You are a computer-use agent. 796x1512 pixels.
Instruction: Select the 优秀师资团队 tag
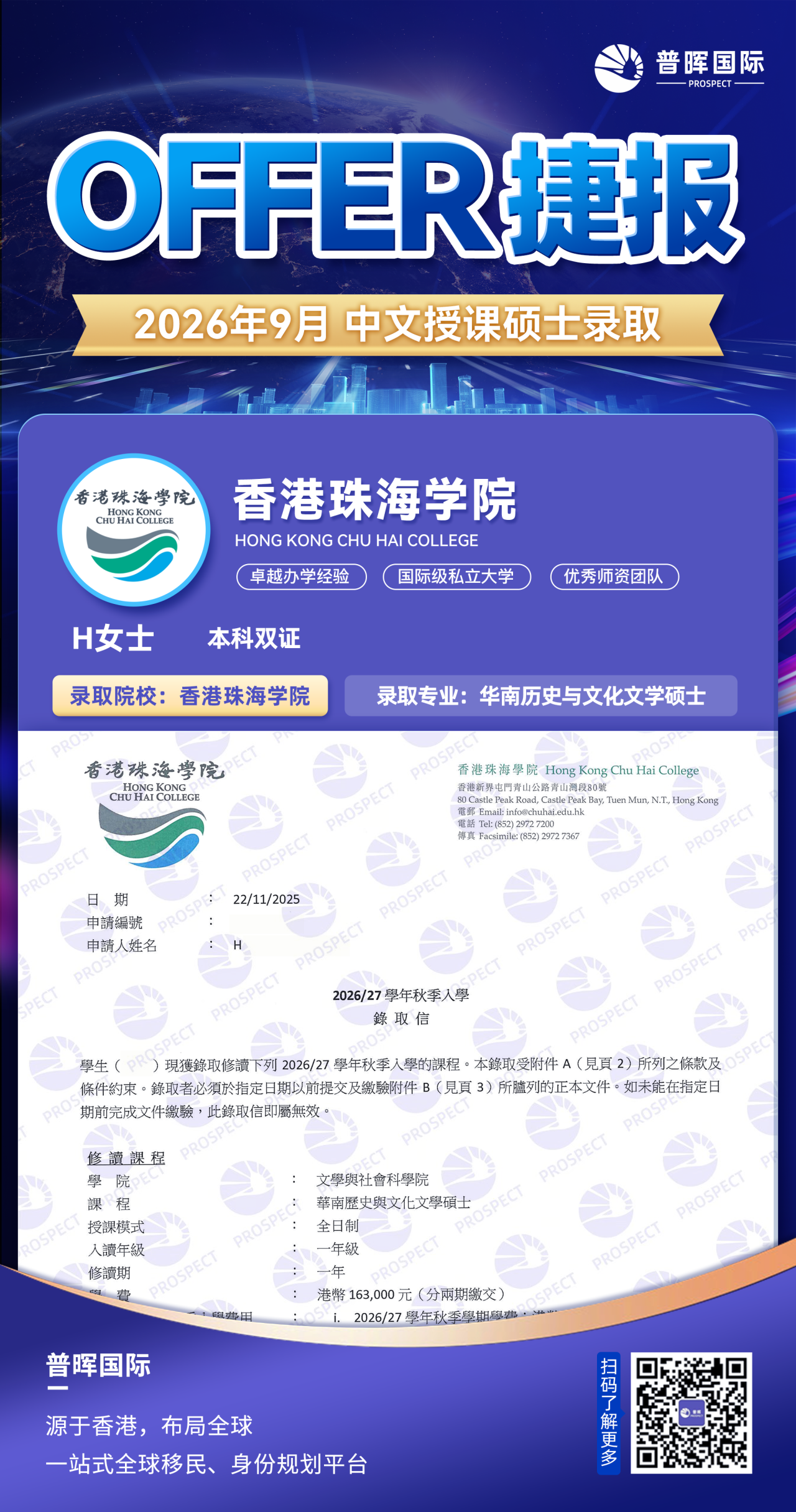coord(614,577)
